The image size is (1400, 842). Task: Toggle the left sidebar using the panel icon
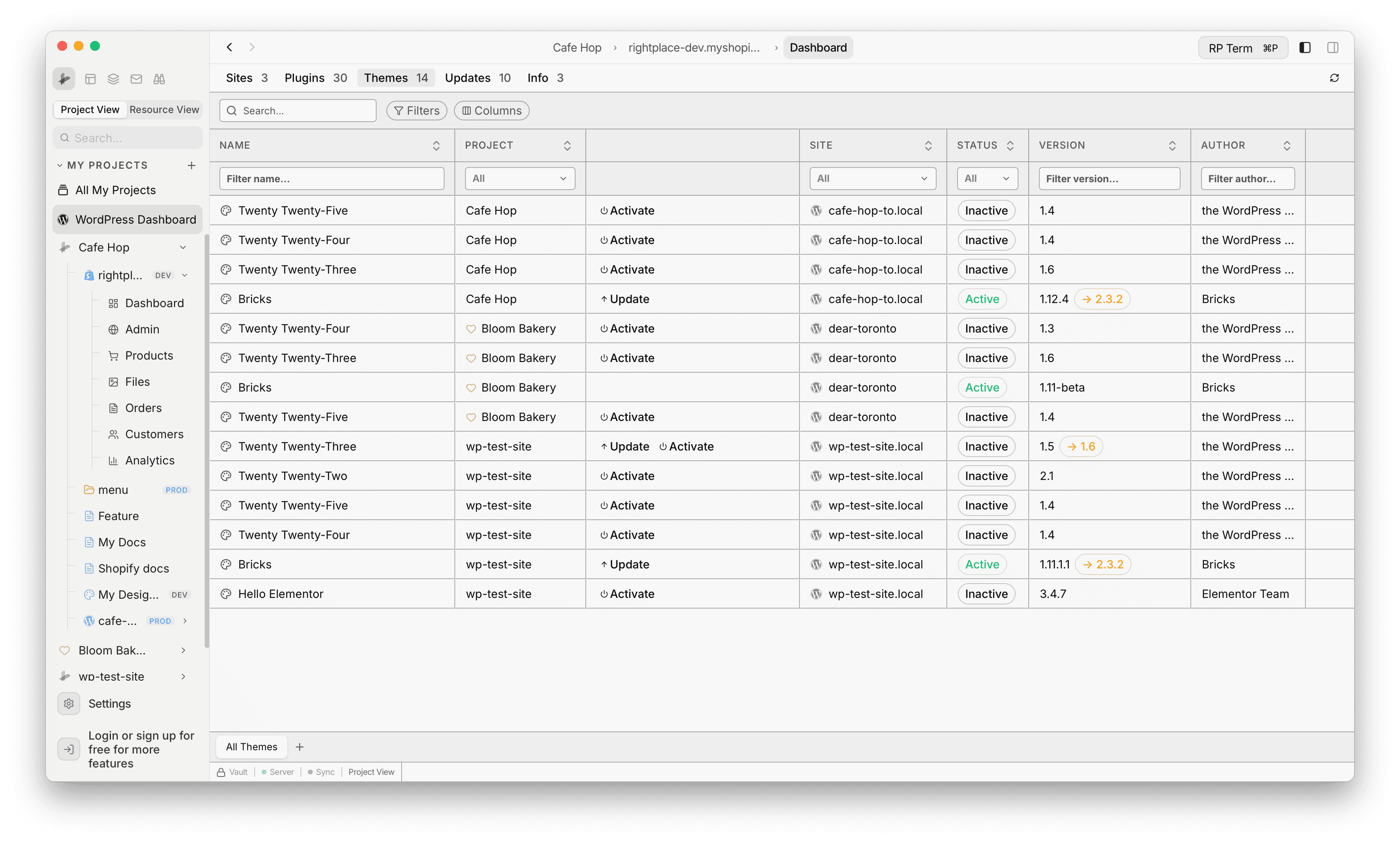[1305, 47]
